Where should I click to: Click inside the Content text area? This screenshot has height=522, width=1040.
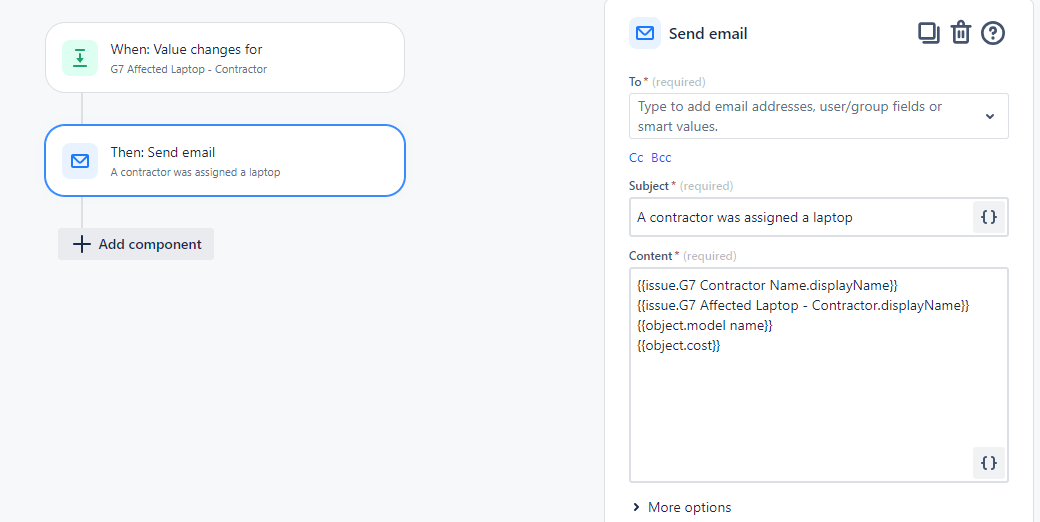[x=818, y=375]
